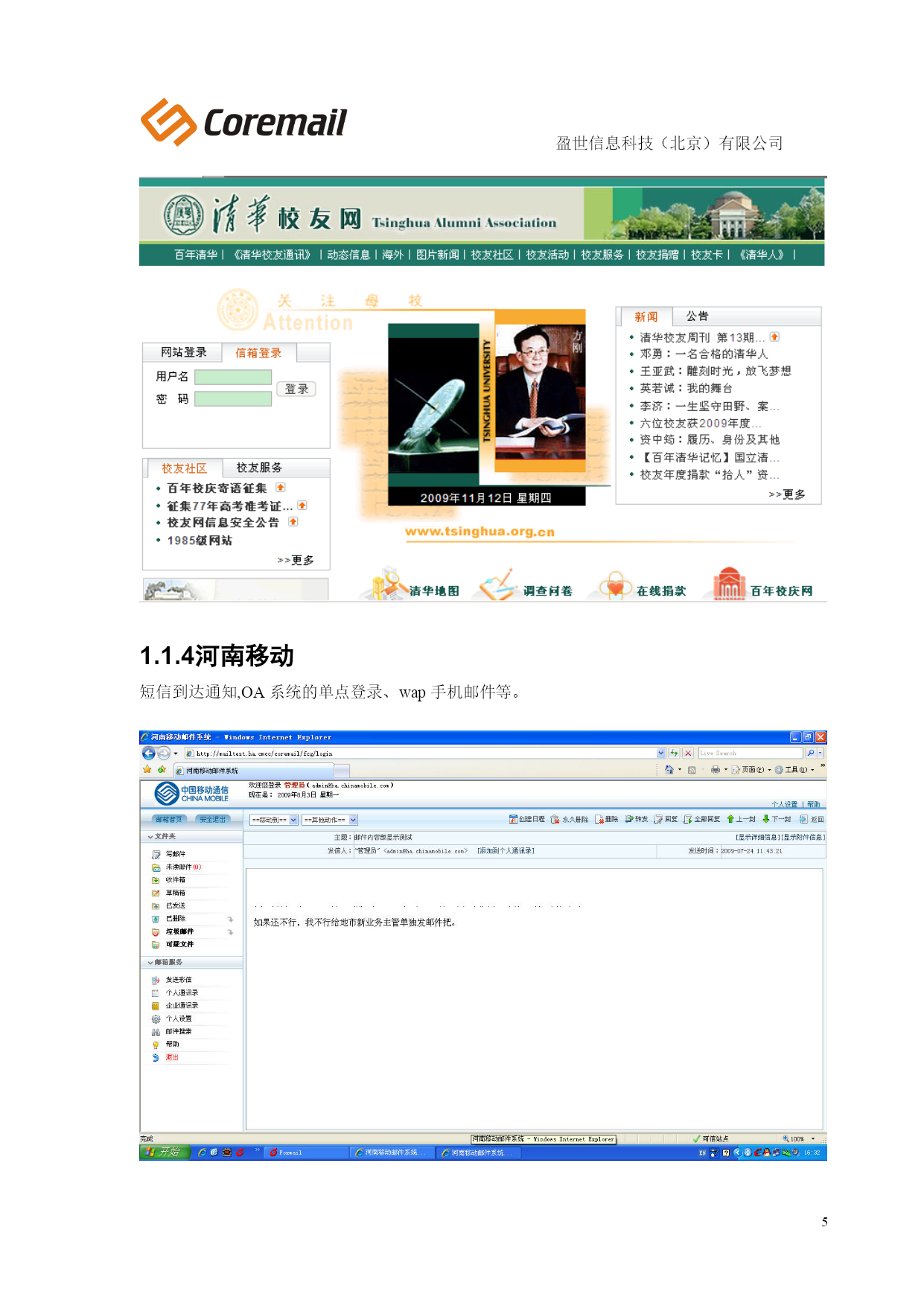Open the IE 页面 page menu dropdown
Screen dimensions: 924x1306
click(752, 770)
